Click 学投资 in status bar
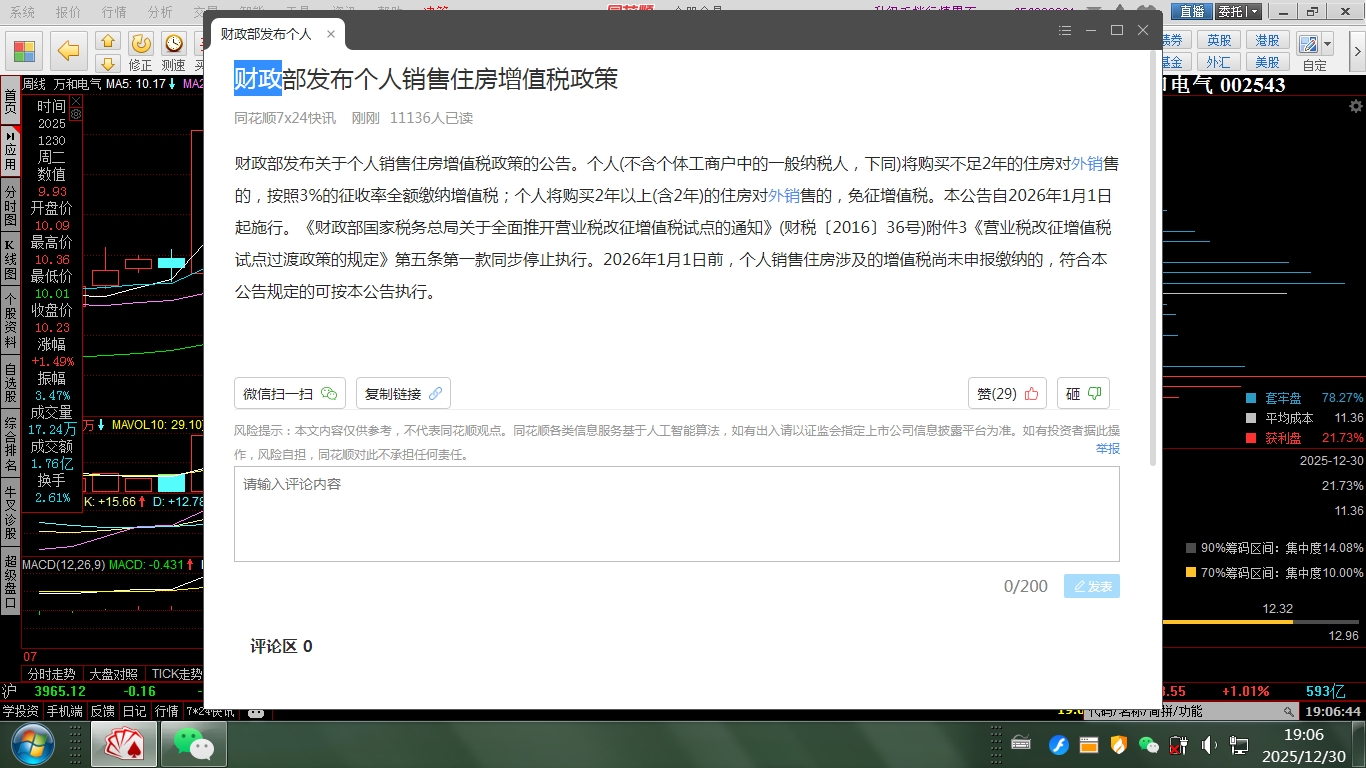This screenshot has width=1366, height=768. click(20, 711)
